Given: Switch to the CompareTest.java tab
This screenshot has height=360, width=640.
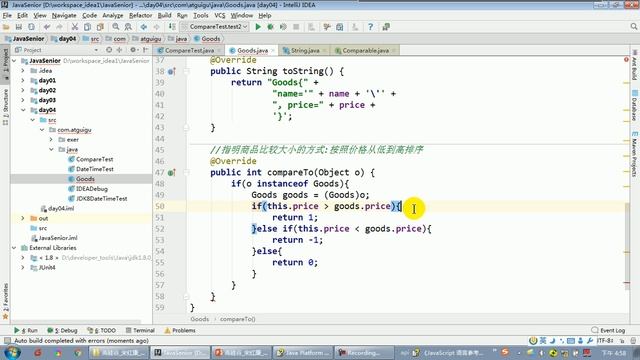Looking at the screenshot, I should tap(189, 50).
